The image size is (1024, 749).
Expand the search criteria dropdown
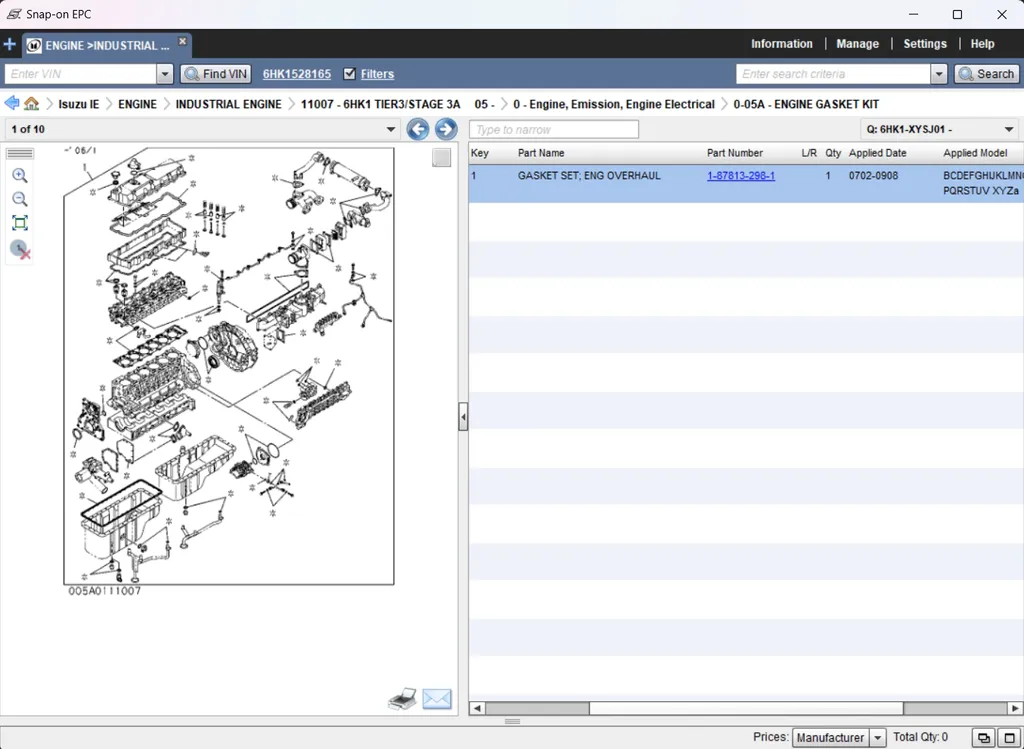coord(939,74)
